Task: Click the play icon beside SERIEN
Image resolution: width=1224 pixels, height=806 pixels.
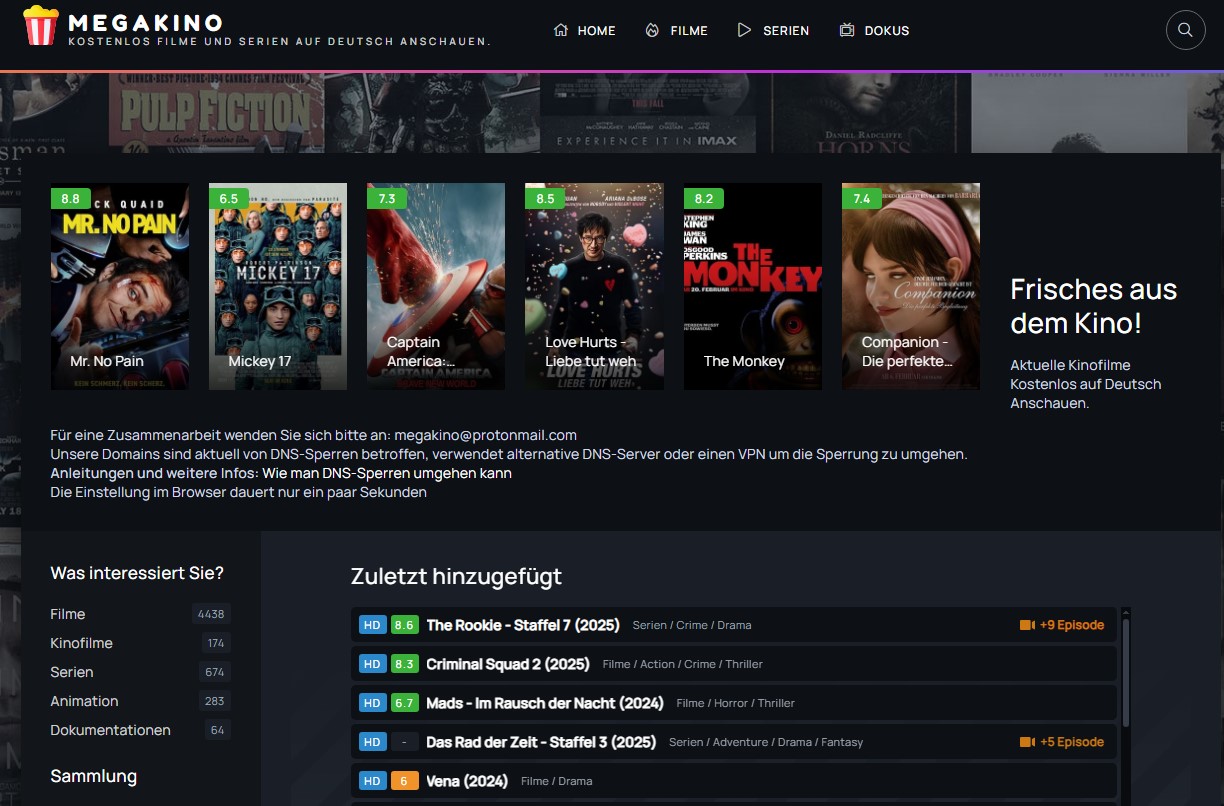Action: pyautogui.click(x=744, y=30)
